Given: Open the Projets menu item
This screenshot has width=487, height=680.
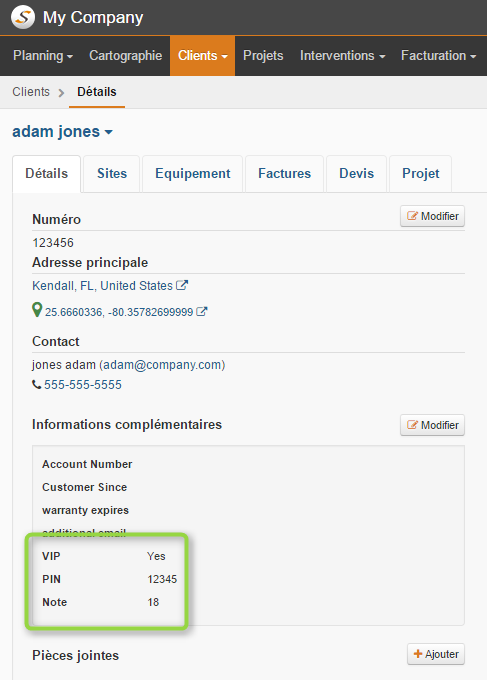Looking at the screenshot, I should [263, 56].
